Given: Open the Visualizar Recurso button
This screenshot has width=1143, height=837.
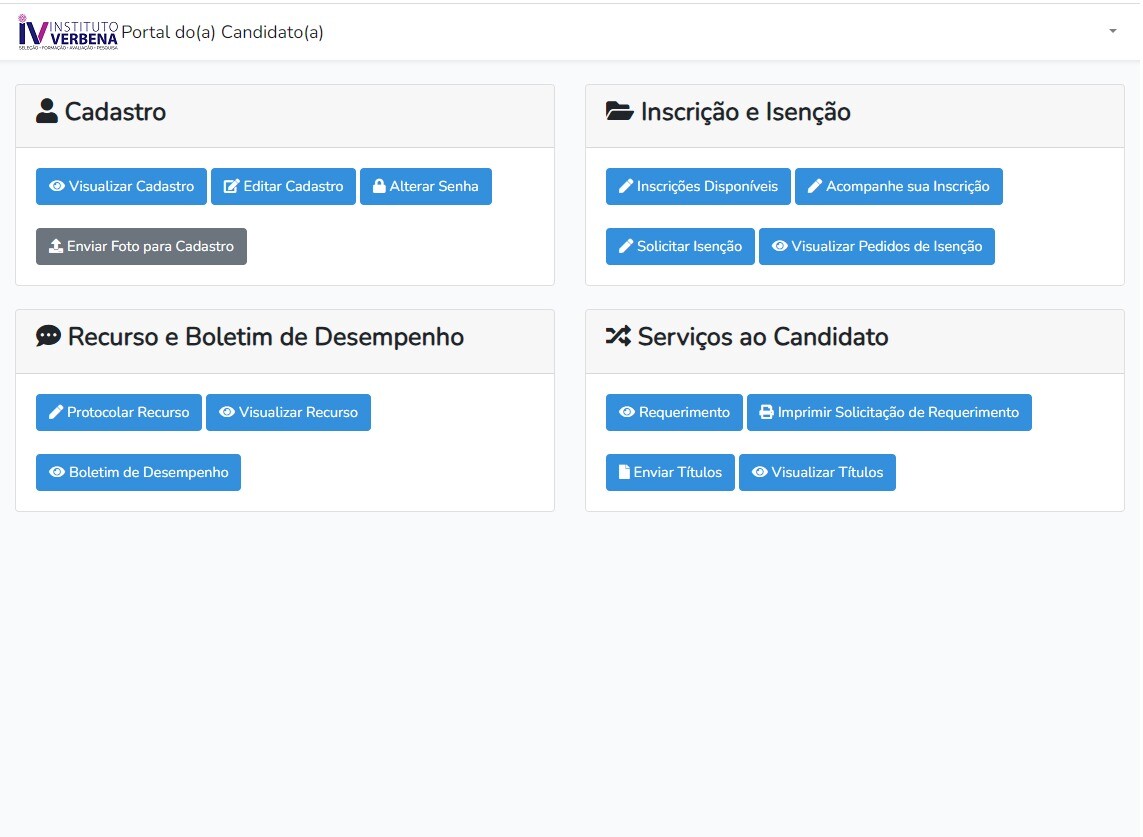Looking at the screenshot, I should point(289,412).
